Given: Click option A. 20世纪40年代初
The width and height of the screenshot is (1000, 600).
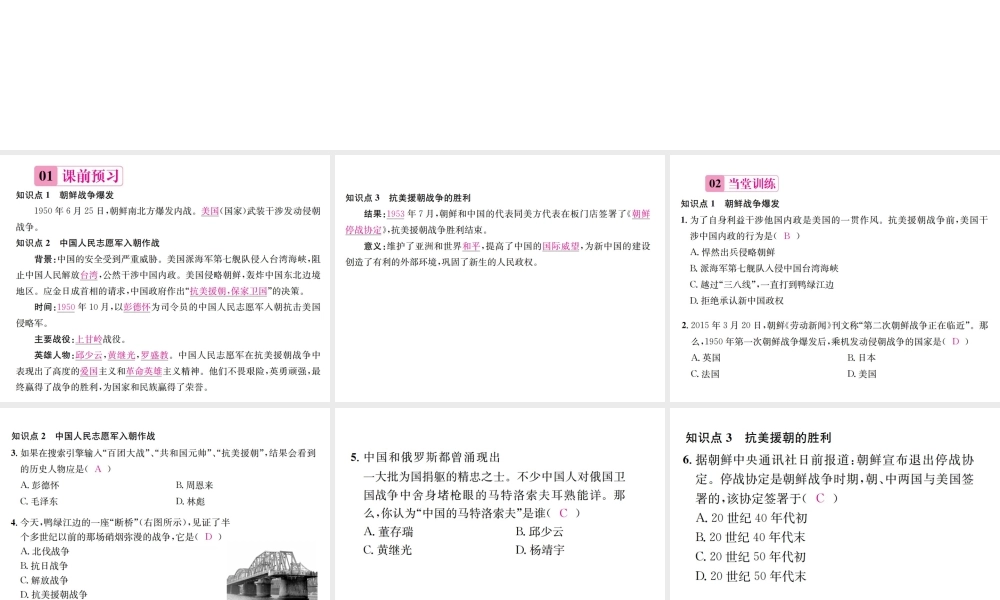Looking at the screenshot, I should tap(751, 518).
